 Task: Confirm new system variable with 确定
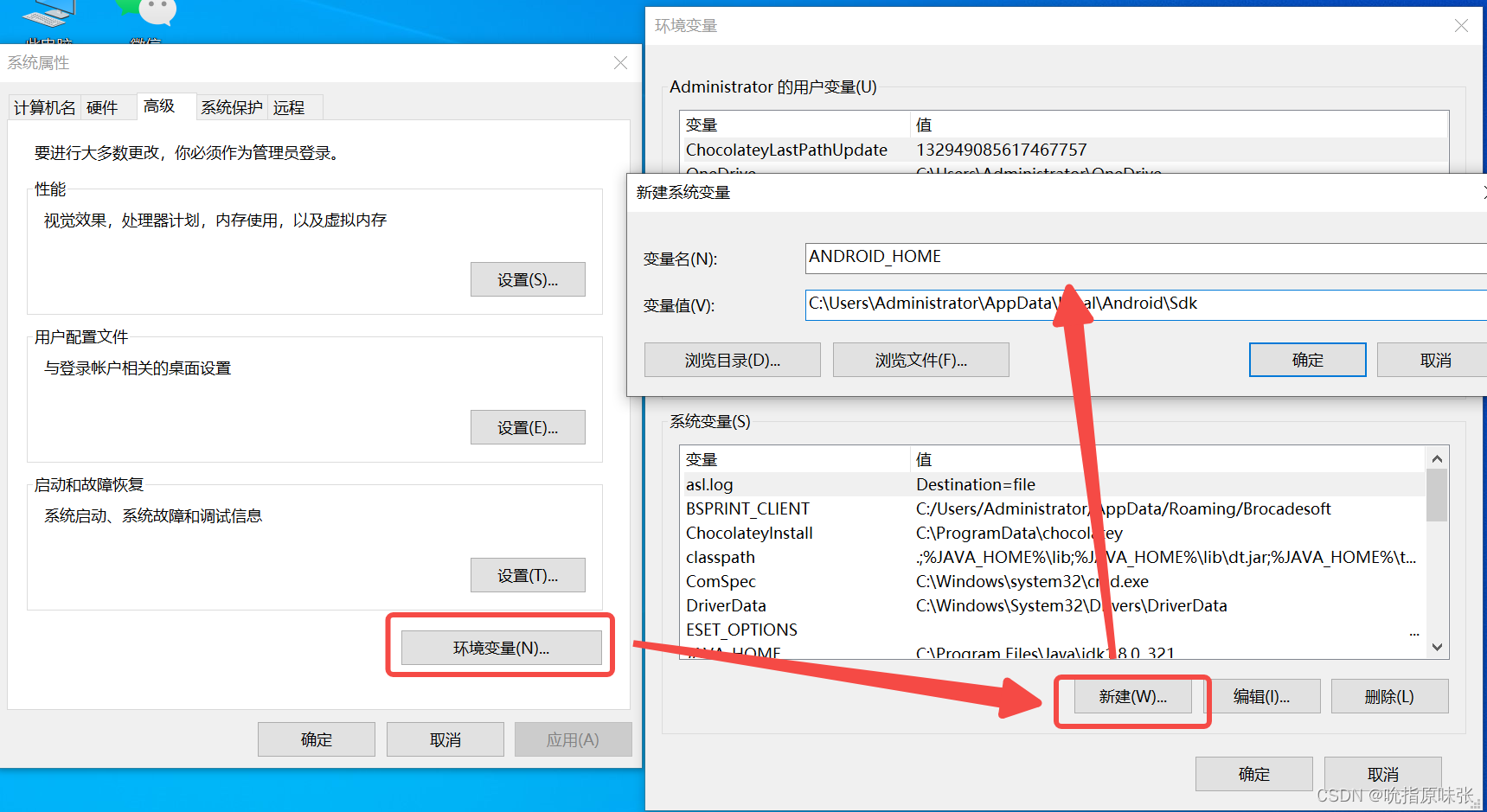(x=1307, y=360)
